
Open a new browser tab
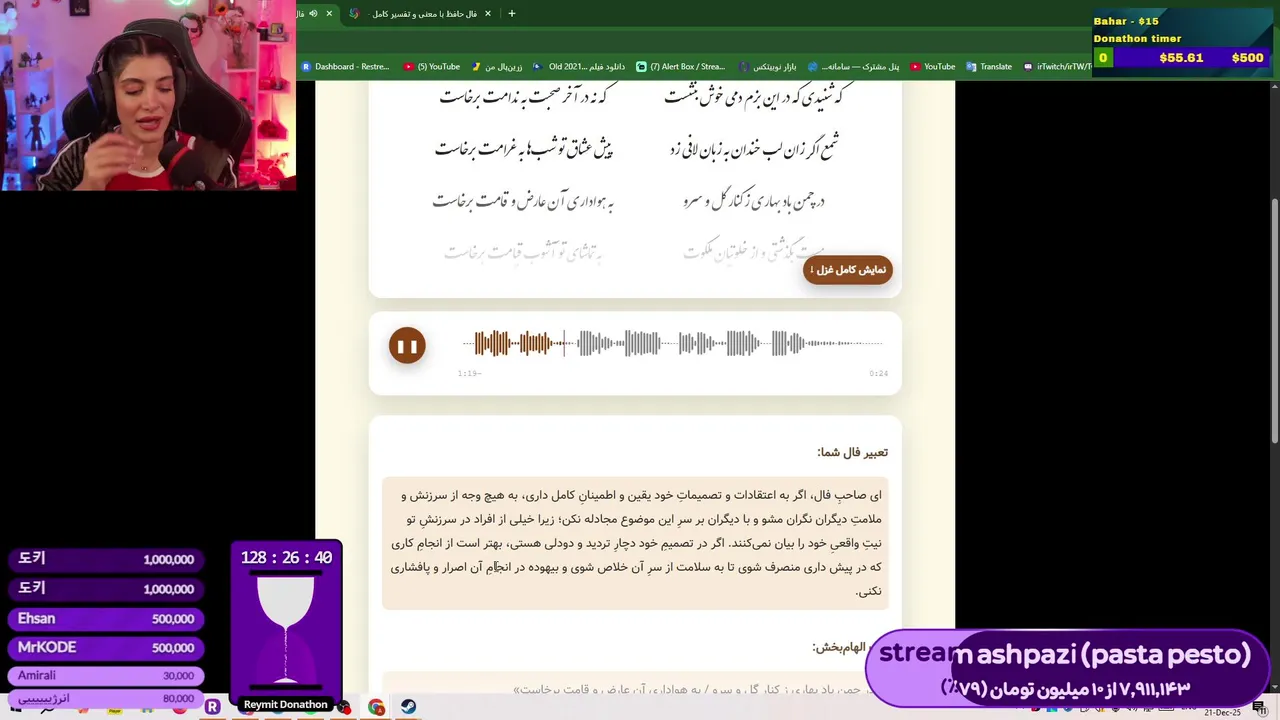[512, 14]
